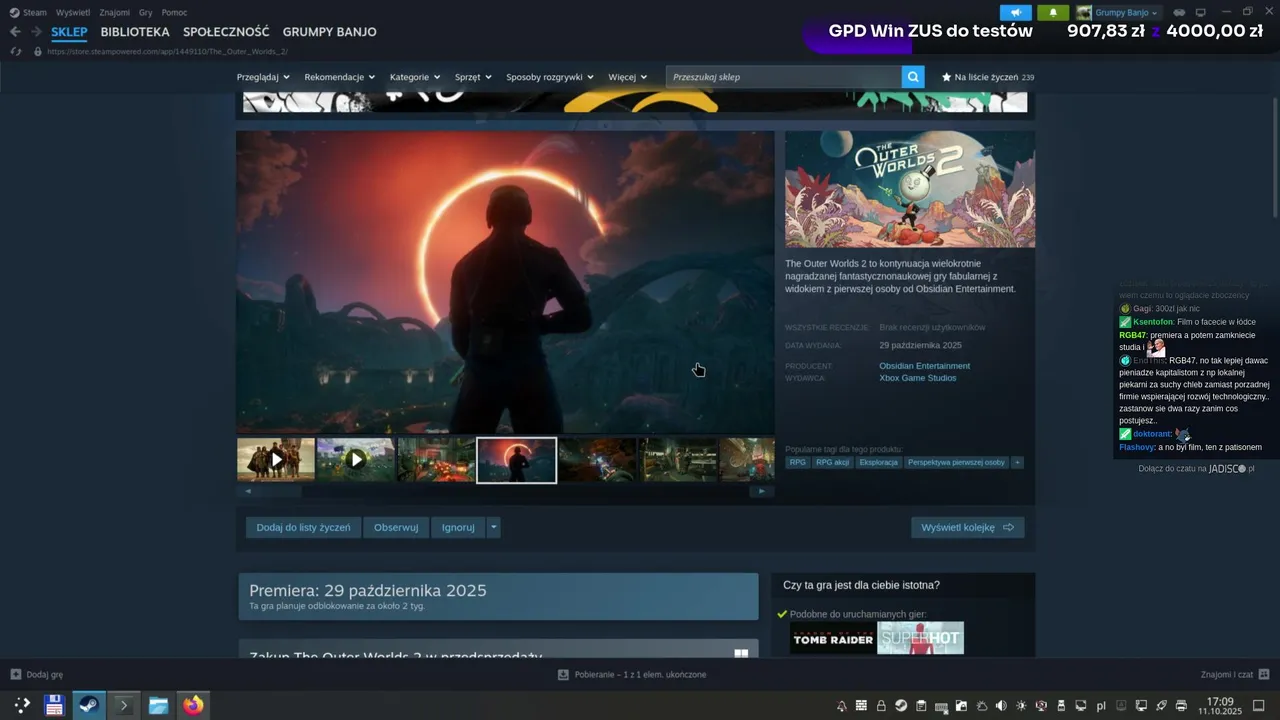Click the RPG akcji tag
Image resolution: width=1280 pixels, height=720 pixels.
tap(832, 463)
